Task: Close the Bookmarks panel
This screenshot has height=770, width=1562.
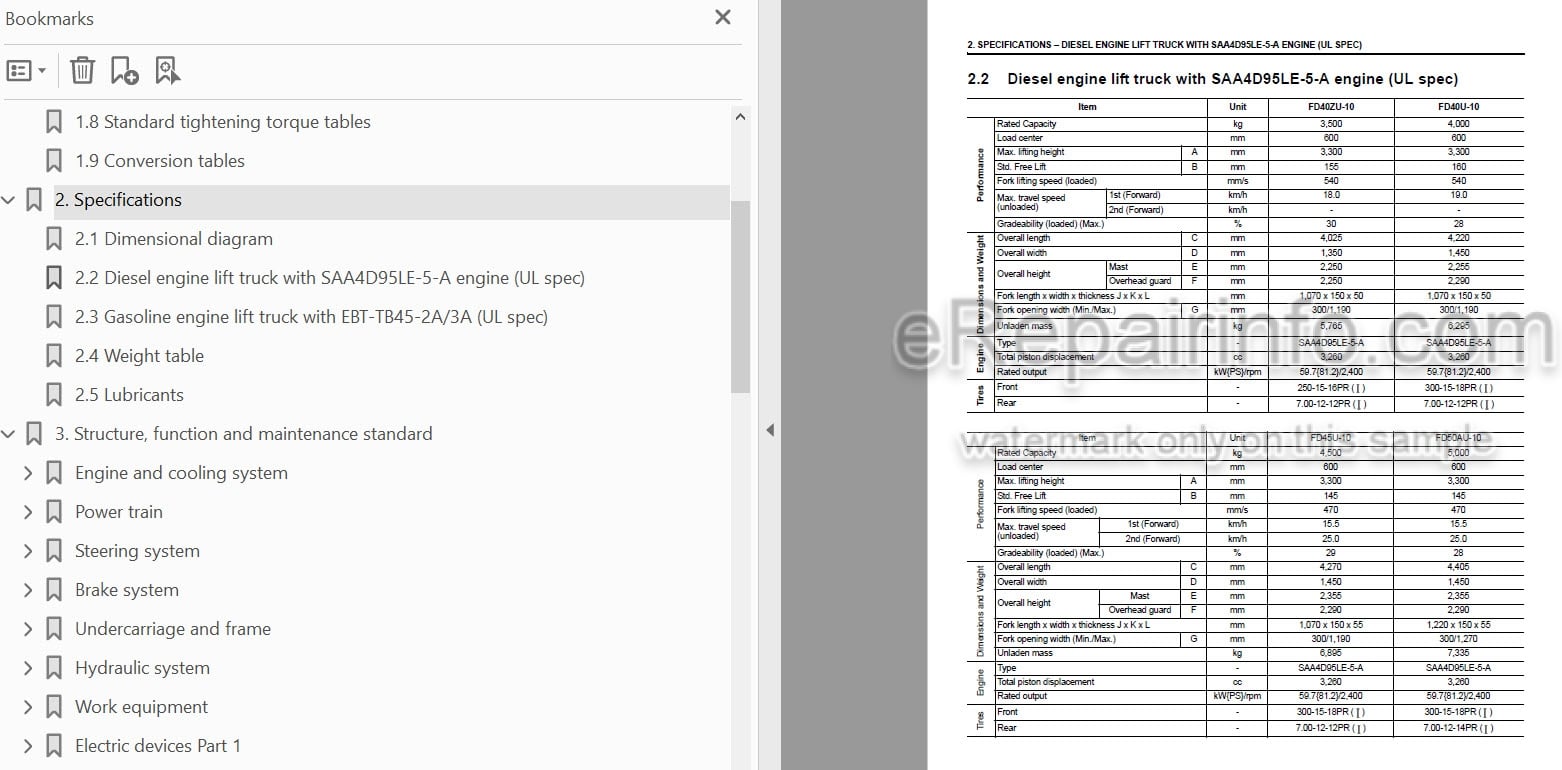Action: coord(723,17)
